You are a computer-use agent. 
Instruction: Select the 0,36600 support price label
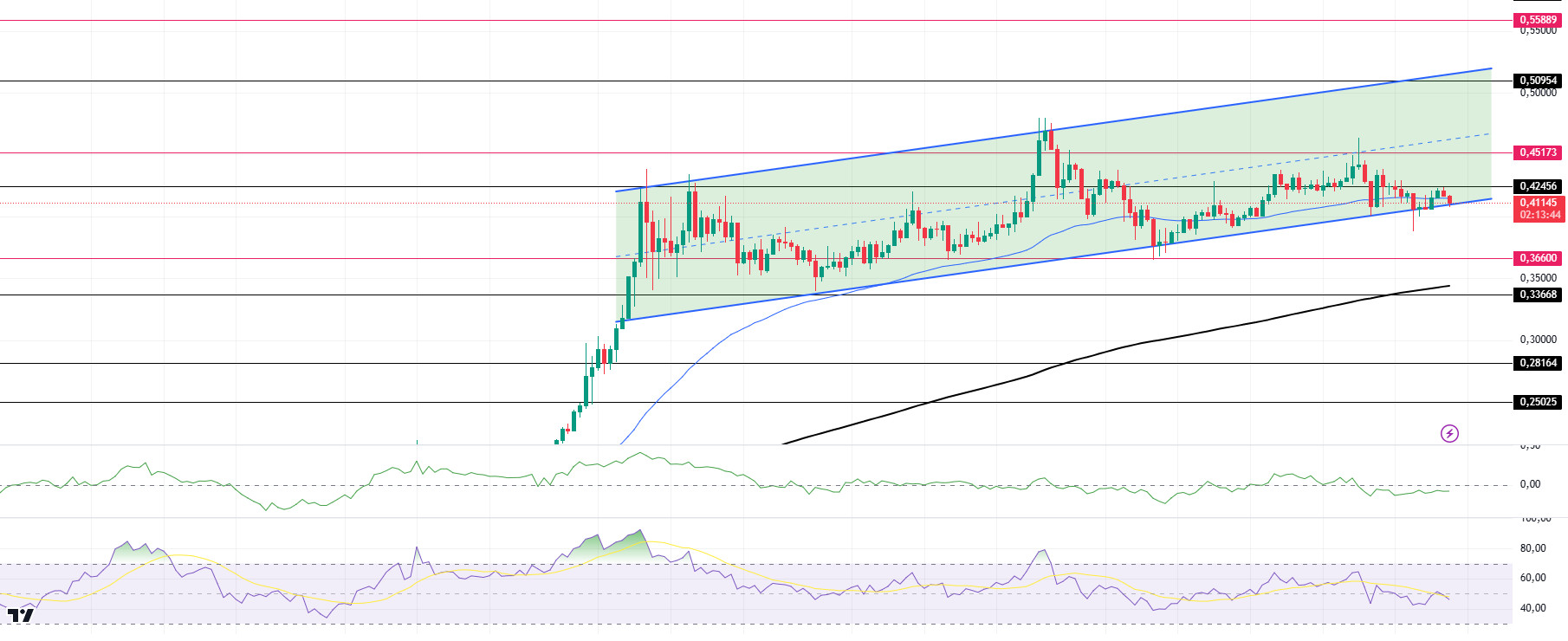coord(1539,258)
